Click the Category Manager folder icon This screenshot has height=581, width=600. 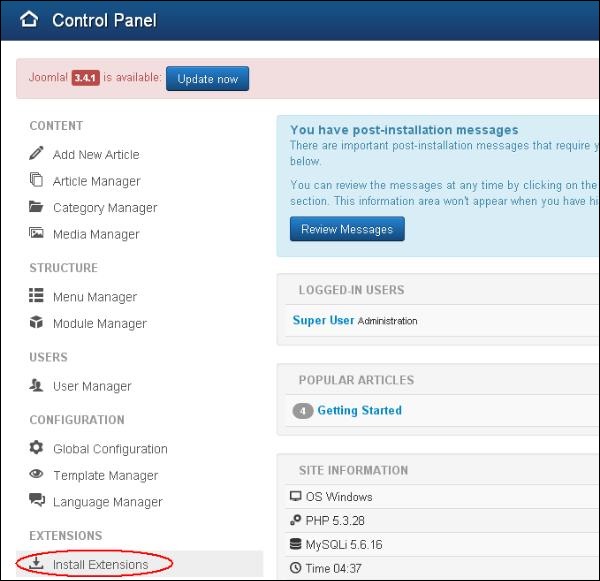click(37, 208)
